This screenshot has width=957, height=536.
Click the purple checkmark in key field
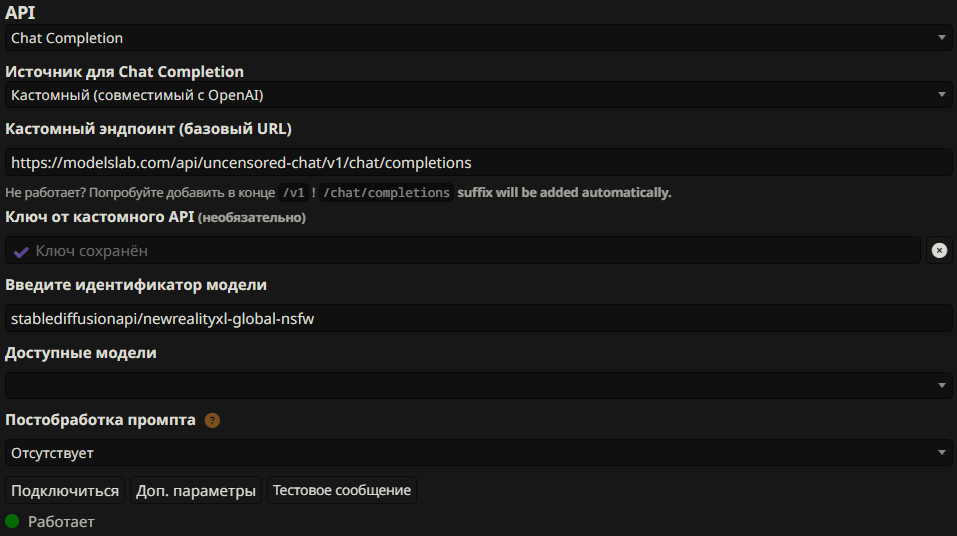[21, 252]
